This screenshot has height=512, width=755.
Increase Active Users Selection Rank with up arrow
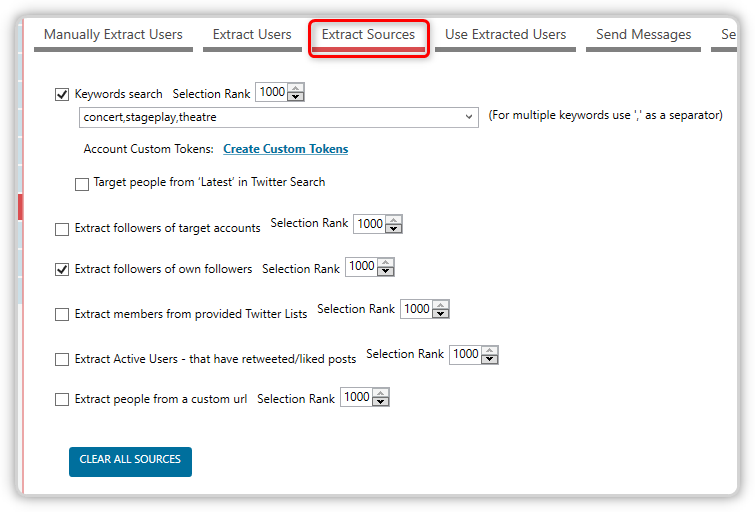click(x=490, y=350)
